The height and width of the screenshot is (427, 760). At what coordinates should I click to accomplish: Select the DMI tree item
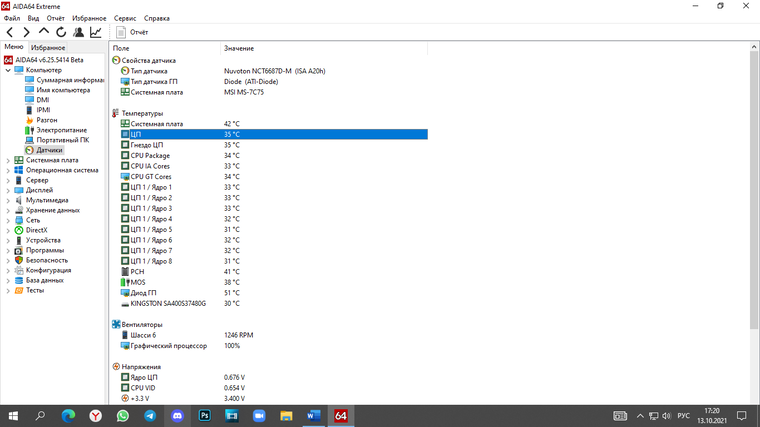[37, 100]
